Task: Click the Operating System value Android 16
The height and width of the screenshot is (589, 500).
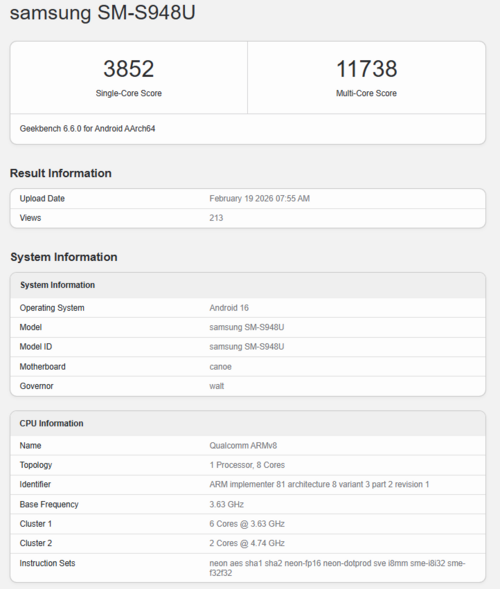Action: [x=229, y=308]
